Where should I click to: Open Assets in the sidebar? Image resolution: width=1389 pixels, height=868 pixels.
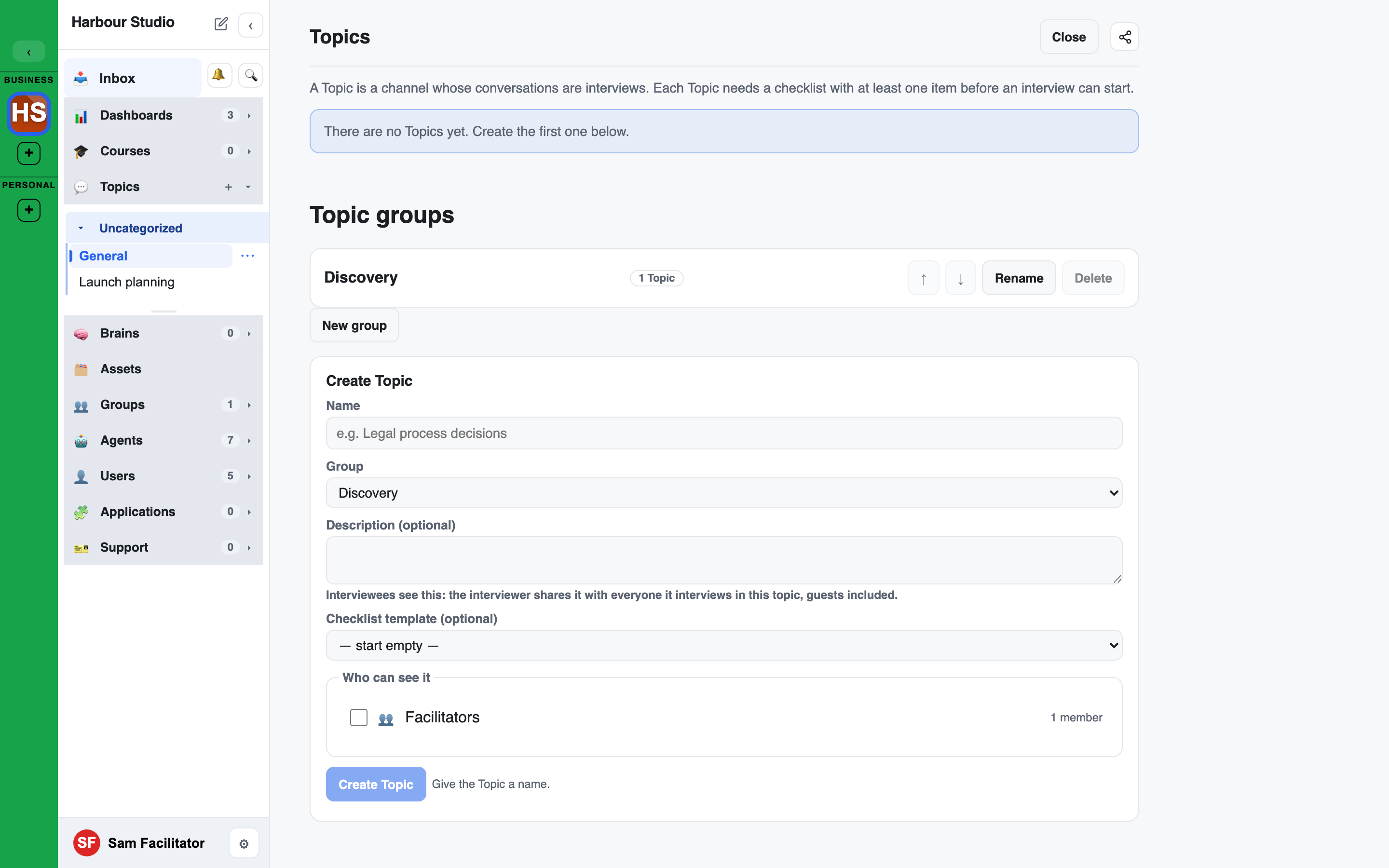(163, 369)
